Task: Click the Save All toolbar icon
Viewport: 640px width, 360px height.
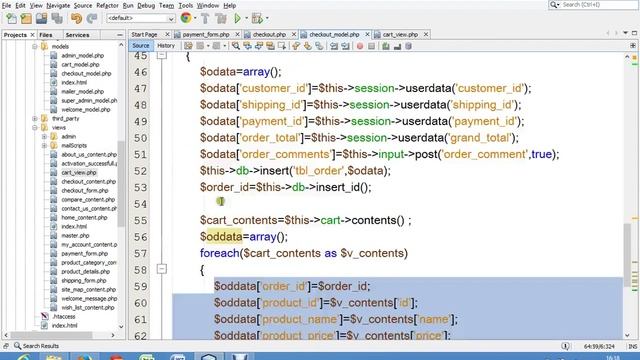Action: point(57,18)
